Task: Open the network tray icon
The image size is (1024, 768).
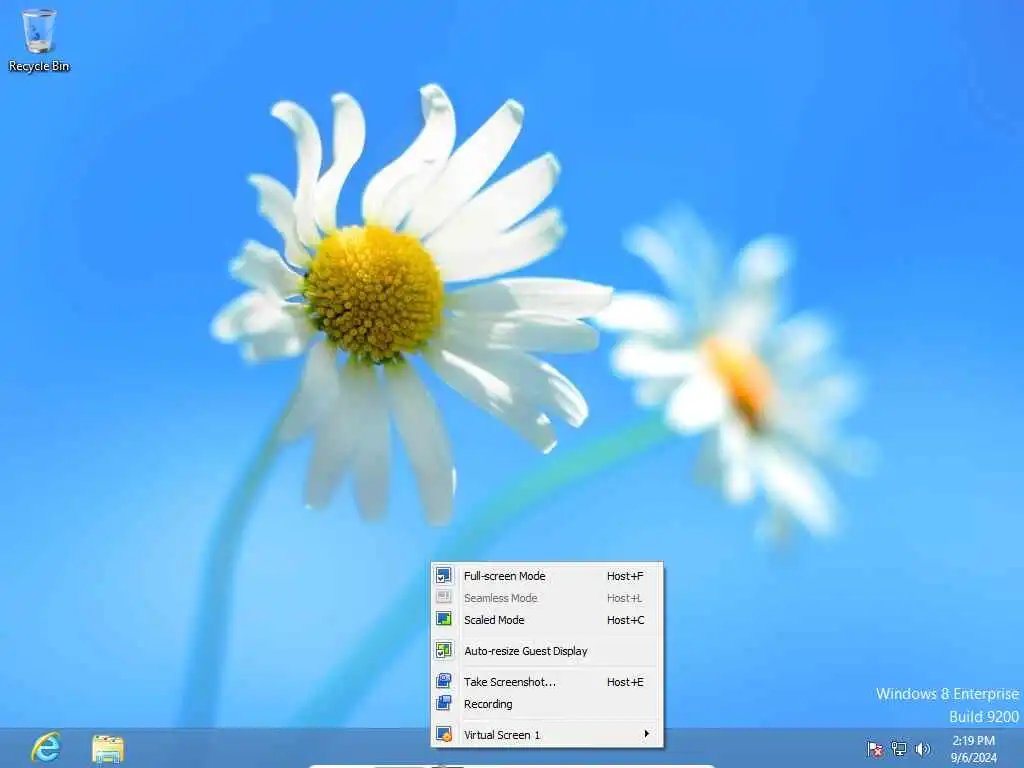Action: point(899,748)
